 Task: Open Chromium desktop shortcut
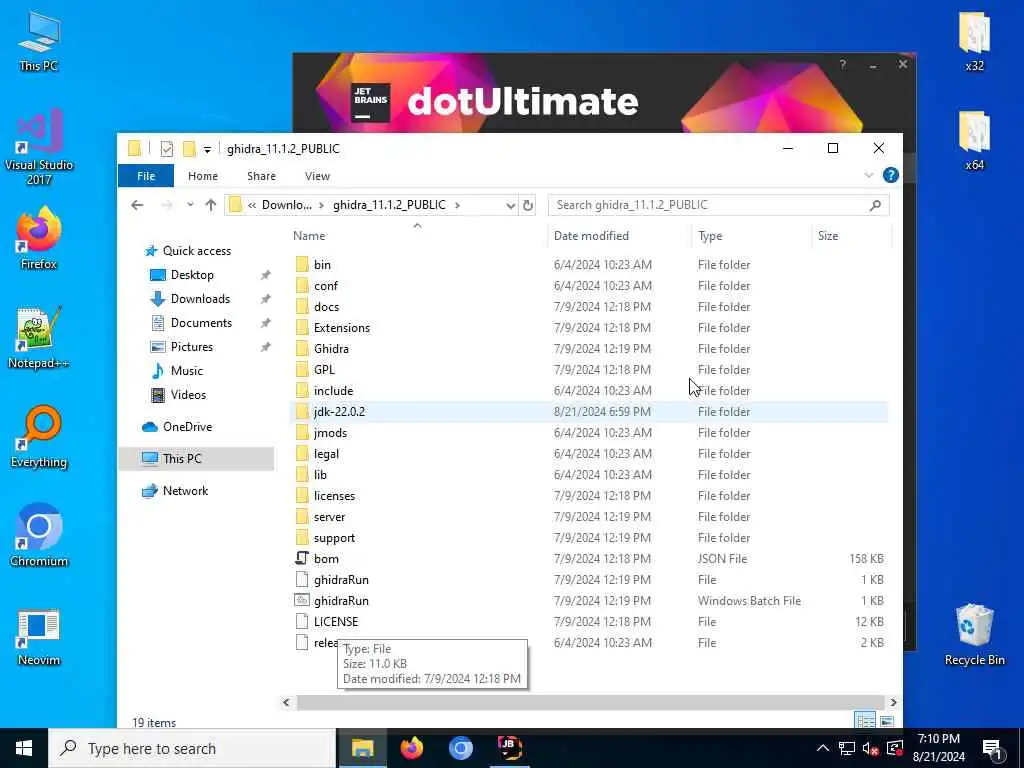pyautogui.click(x=39, y=536)
